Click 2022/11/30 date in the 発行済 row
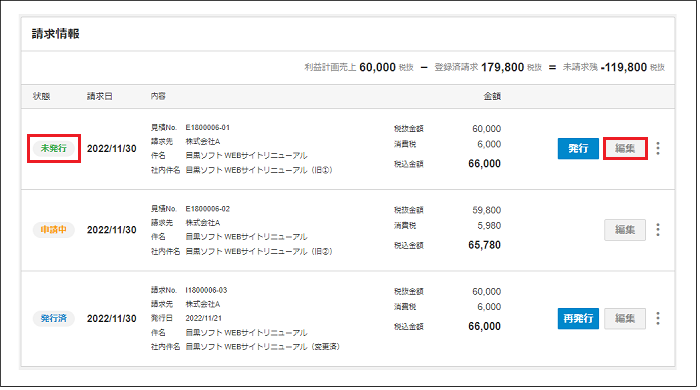Viewport: 700px width, 390px height. (x=112, y=319)
